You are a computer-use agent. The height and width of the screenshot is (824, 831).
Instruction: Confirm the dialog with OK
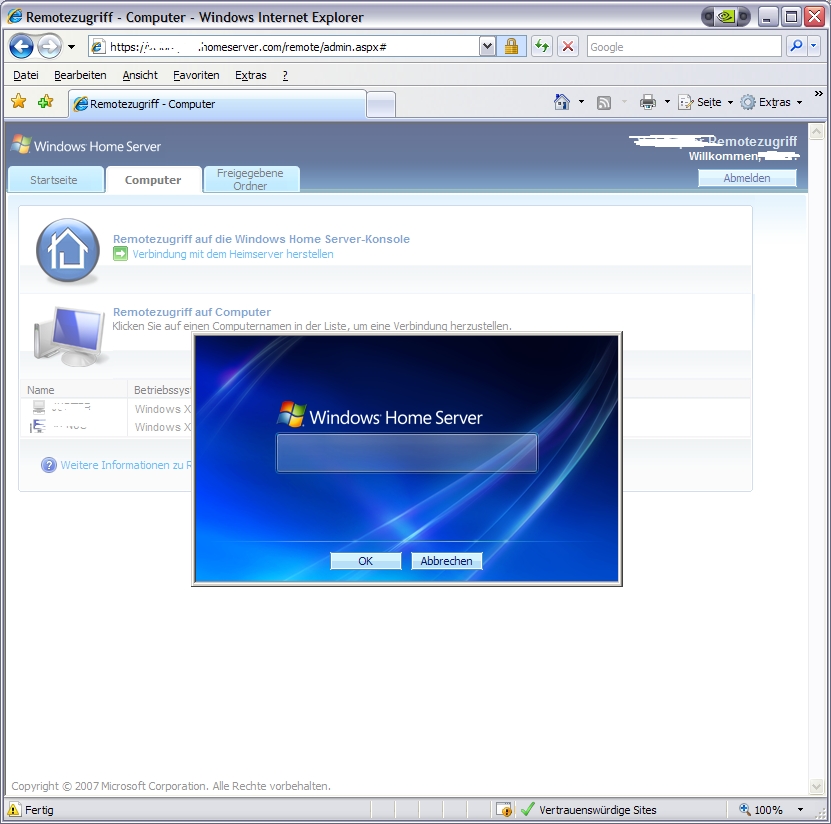pos(366,561)
